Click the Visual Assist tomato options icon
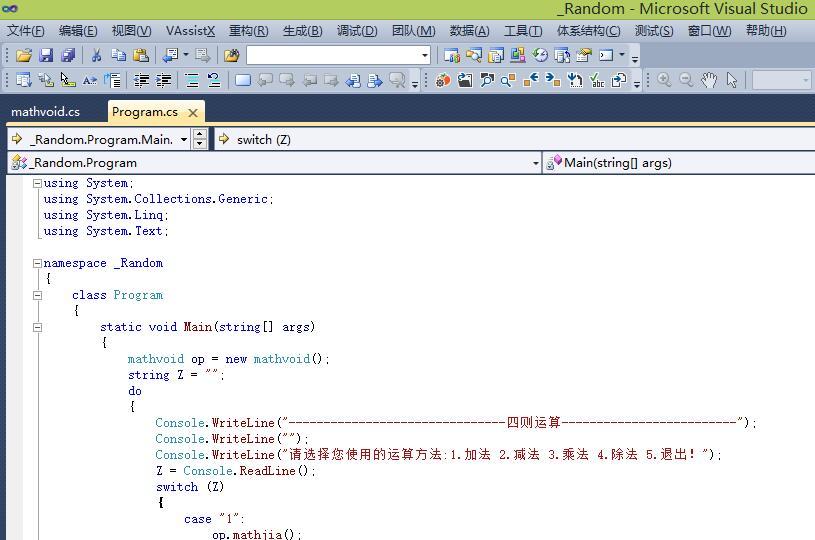Screen dimensions: 815x540 (x=443, y=81)
